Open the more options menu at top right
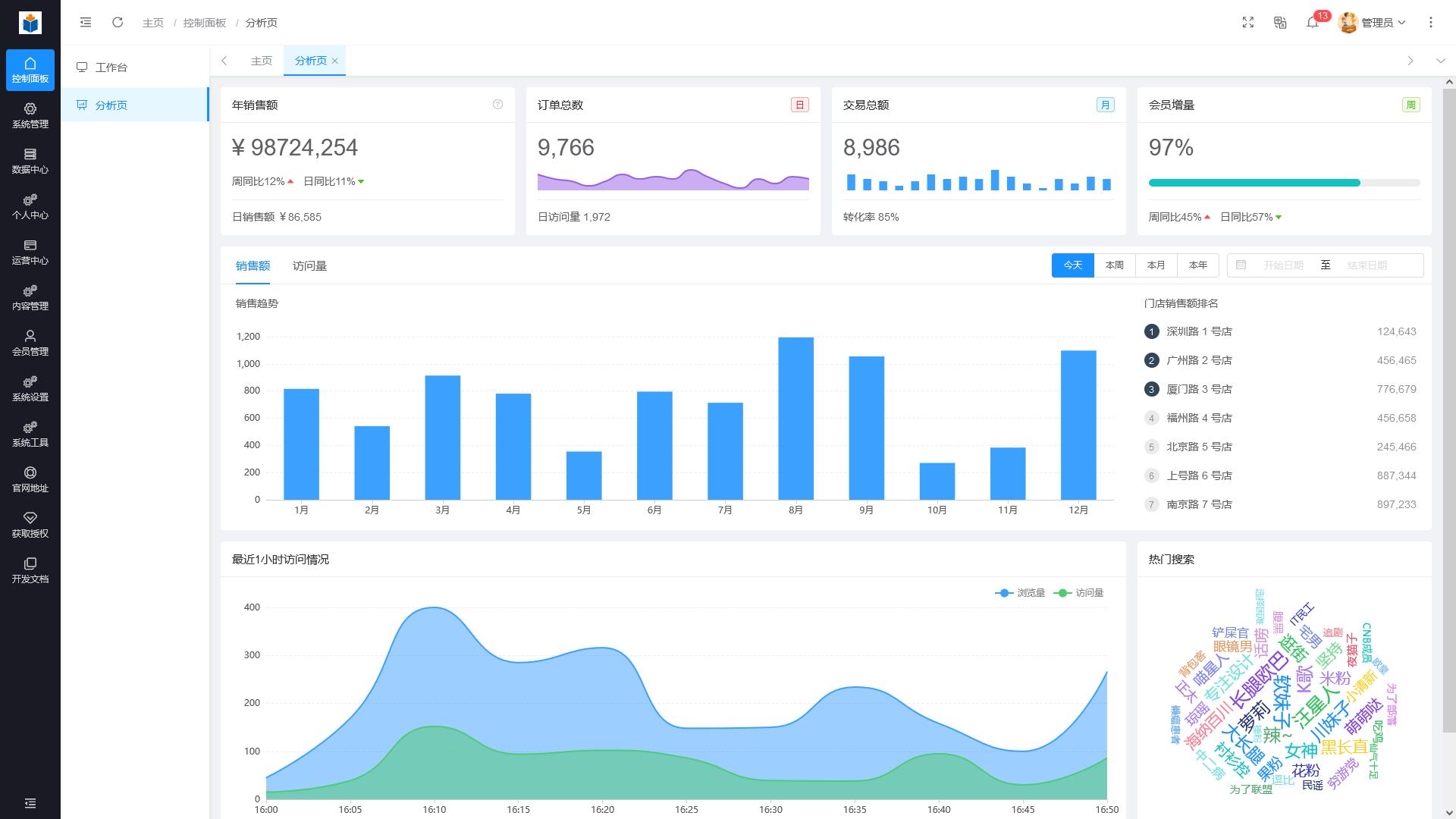 [1432, 23]
